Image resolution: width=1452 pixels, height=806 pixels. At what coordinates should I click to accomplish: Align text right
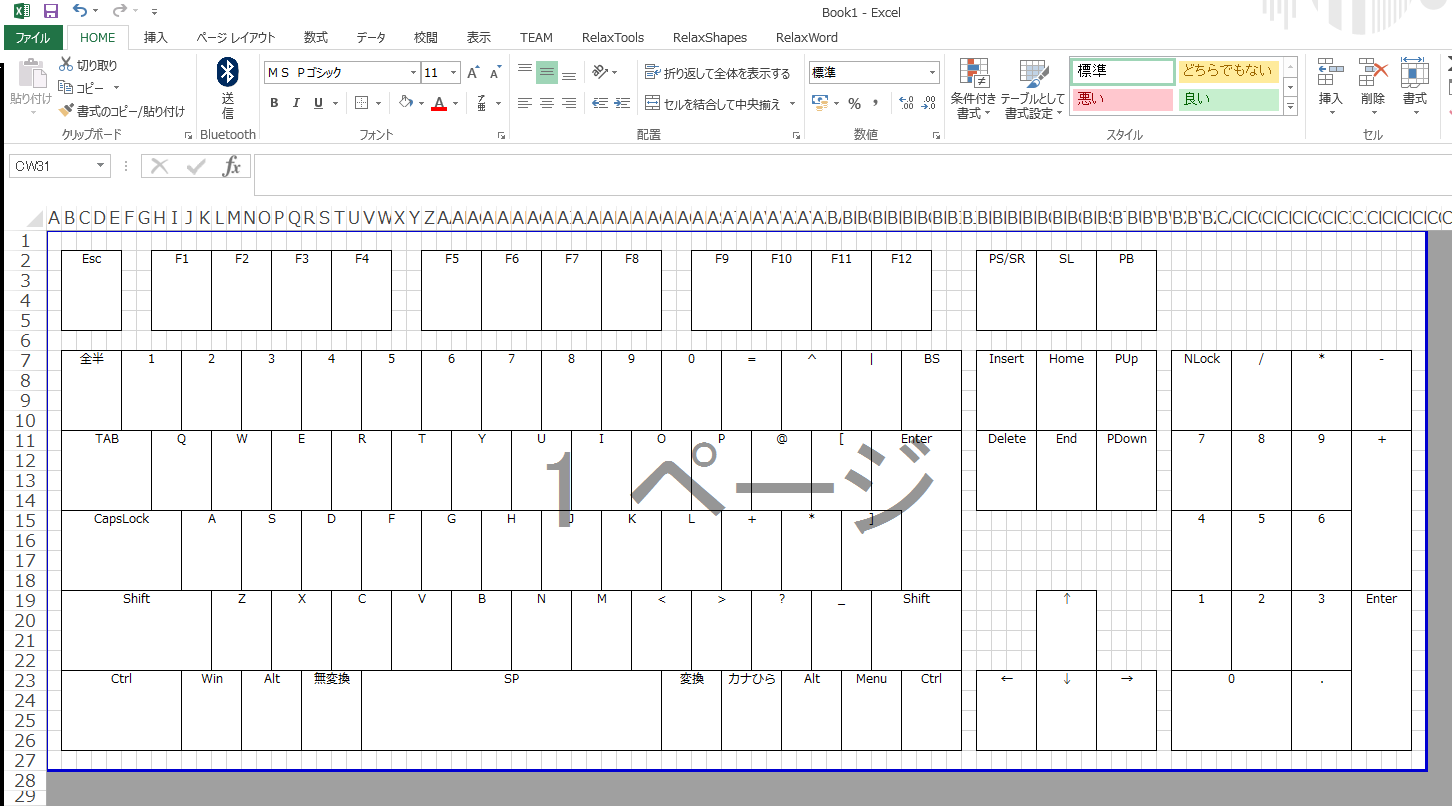point(569,103)
